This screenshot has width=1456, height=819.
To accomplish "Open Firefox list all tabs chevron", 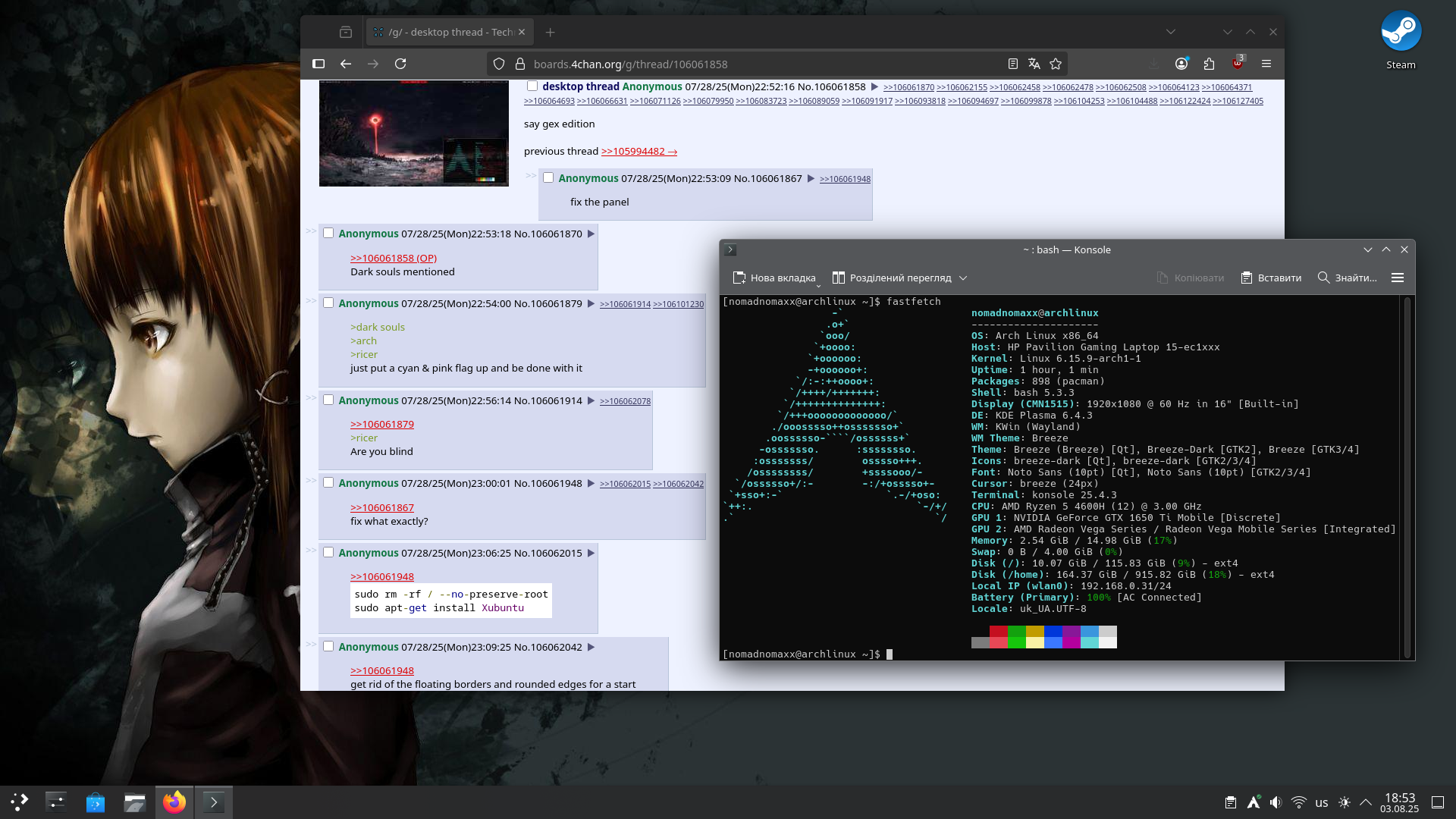I will pyautogui.click(x=1171, y=32).
